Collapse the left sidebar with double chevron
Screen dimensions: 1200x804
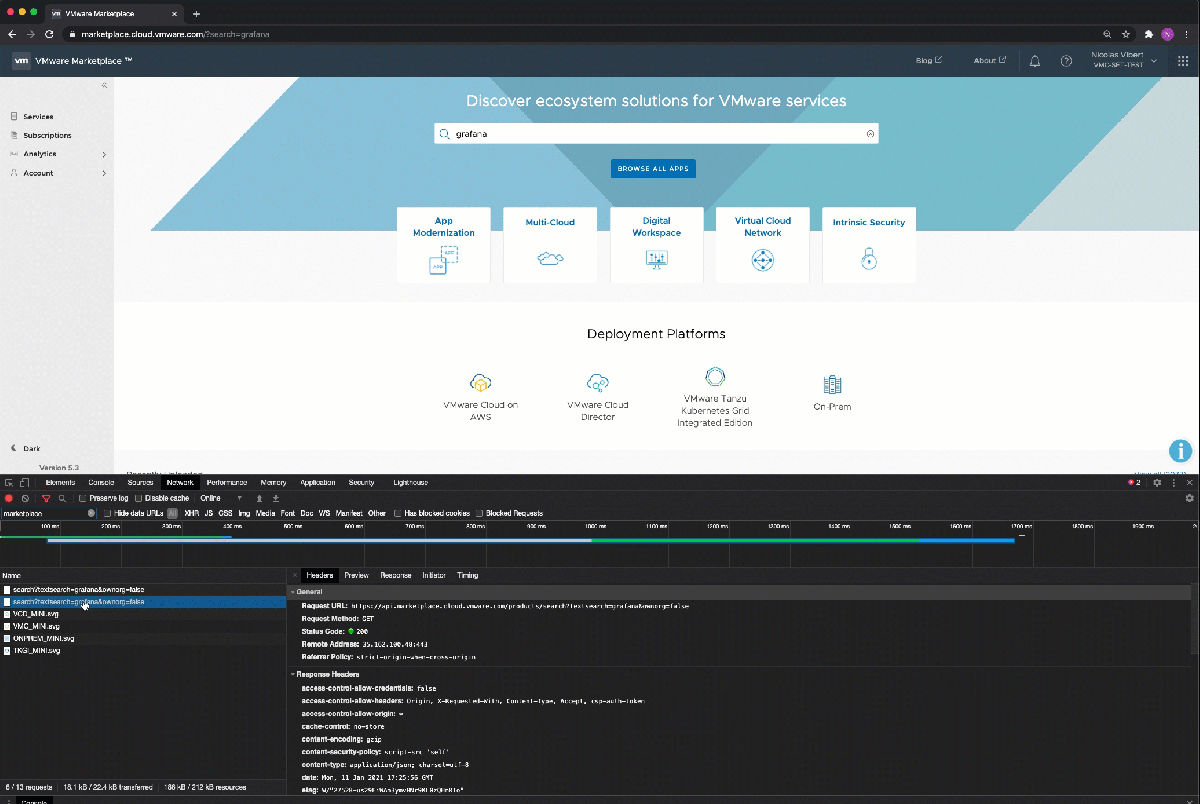pyautogui.click(x=104, y=86)
